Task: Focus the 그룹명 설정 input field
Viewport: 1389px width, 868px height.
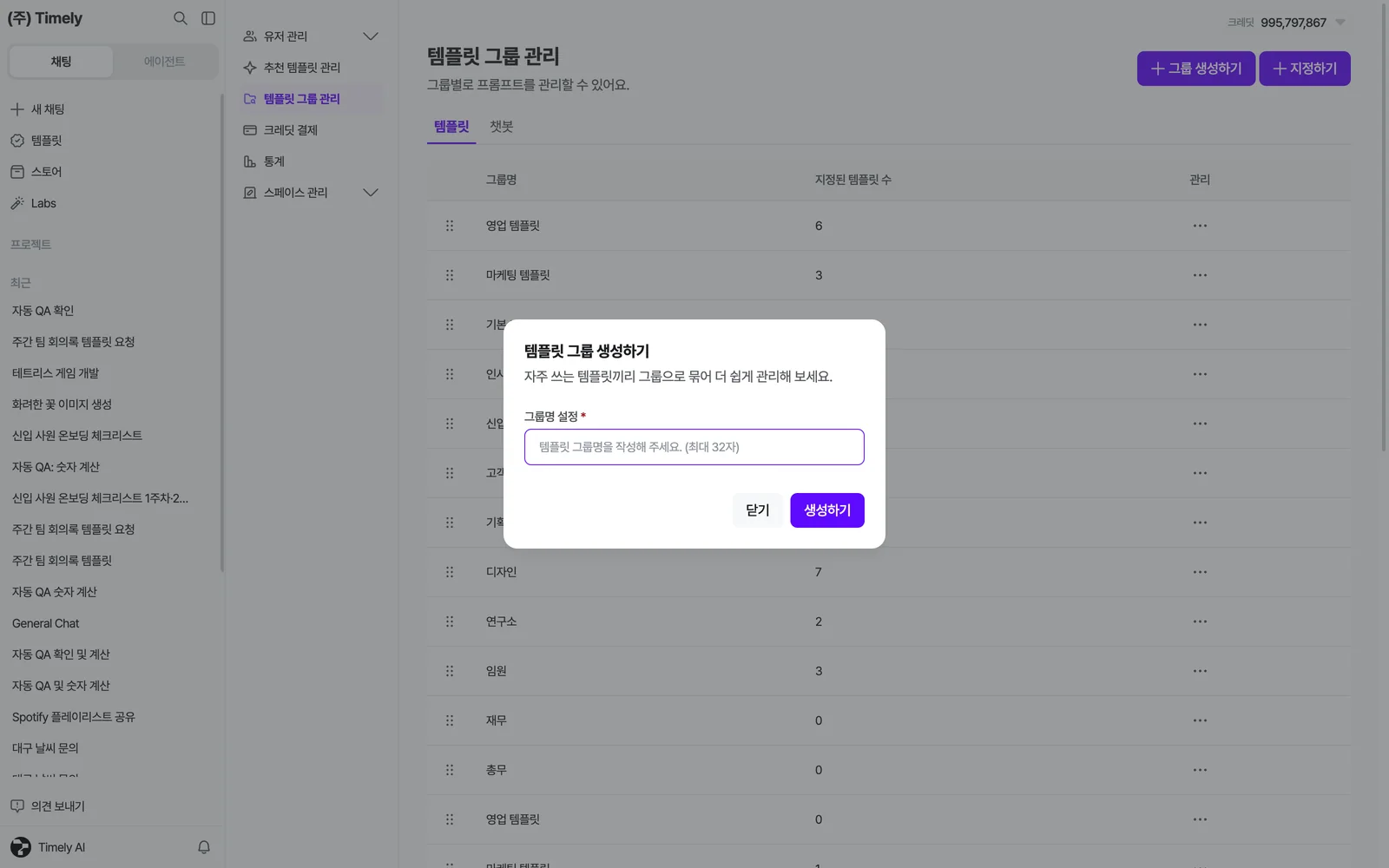Action: (x=694, y=447)
